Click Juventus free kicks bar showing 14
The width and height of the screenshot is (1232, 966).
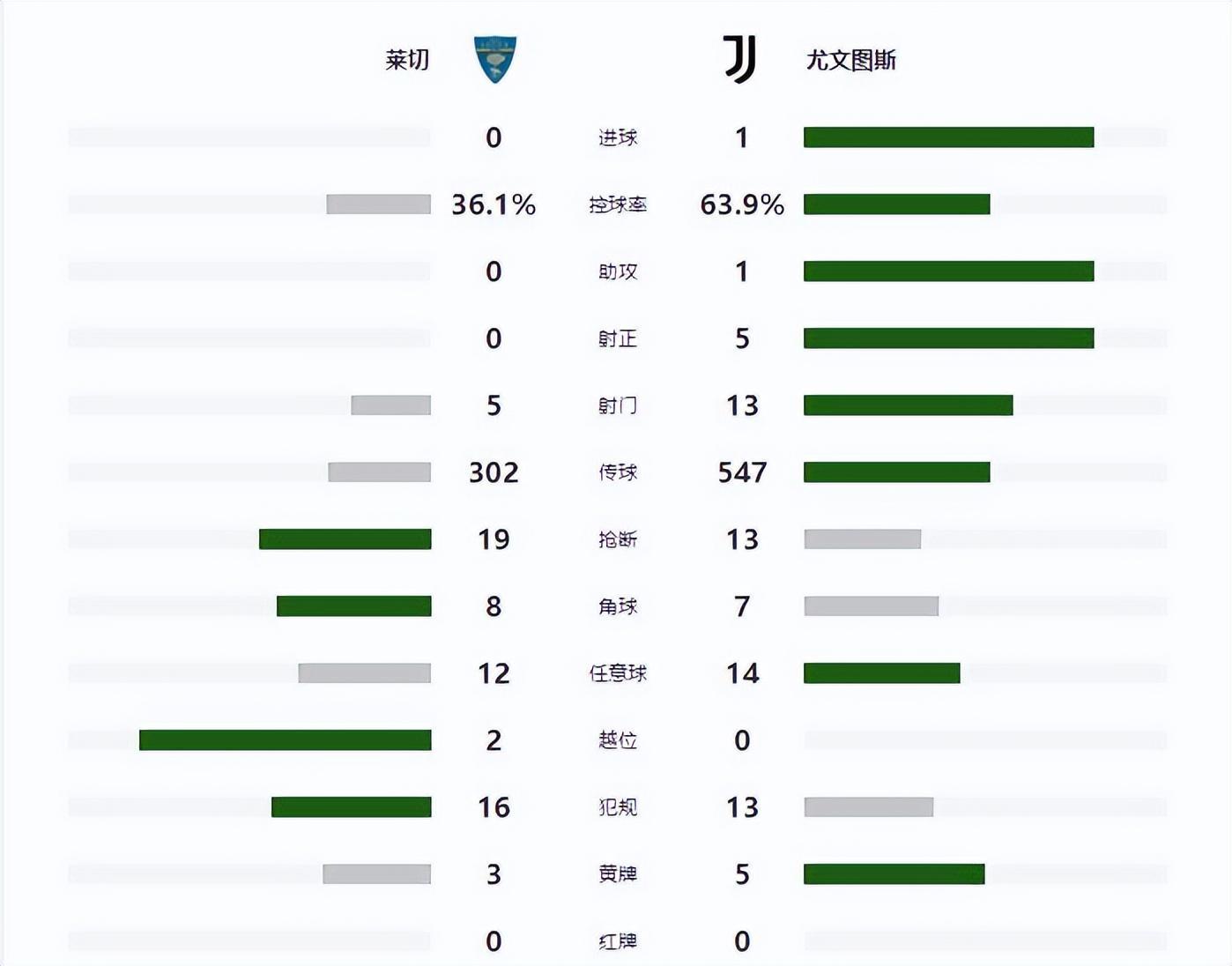coord(881,673)
